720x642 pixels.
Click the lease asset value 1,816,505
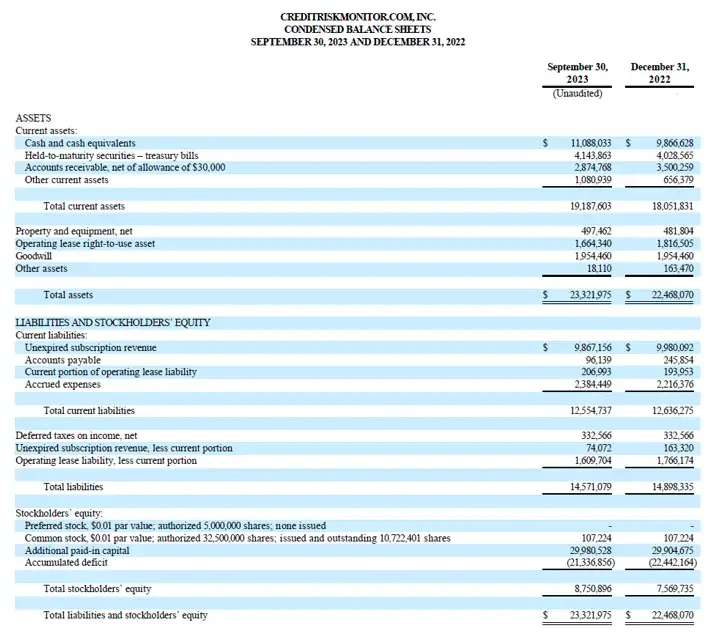click(x=675, y=243)
